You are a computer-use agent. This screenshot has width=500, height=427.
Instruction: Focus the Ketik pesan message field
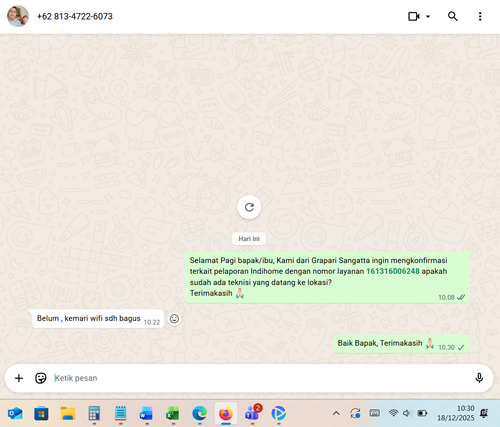260,378
